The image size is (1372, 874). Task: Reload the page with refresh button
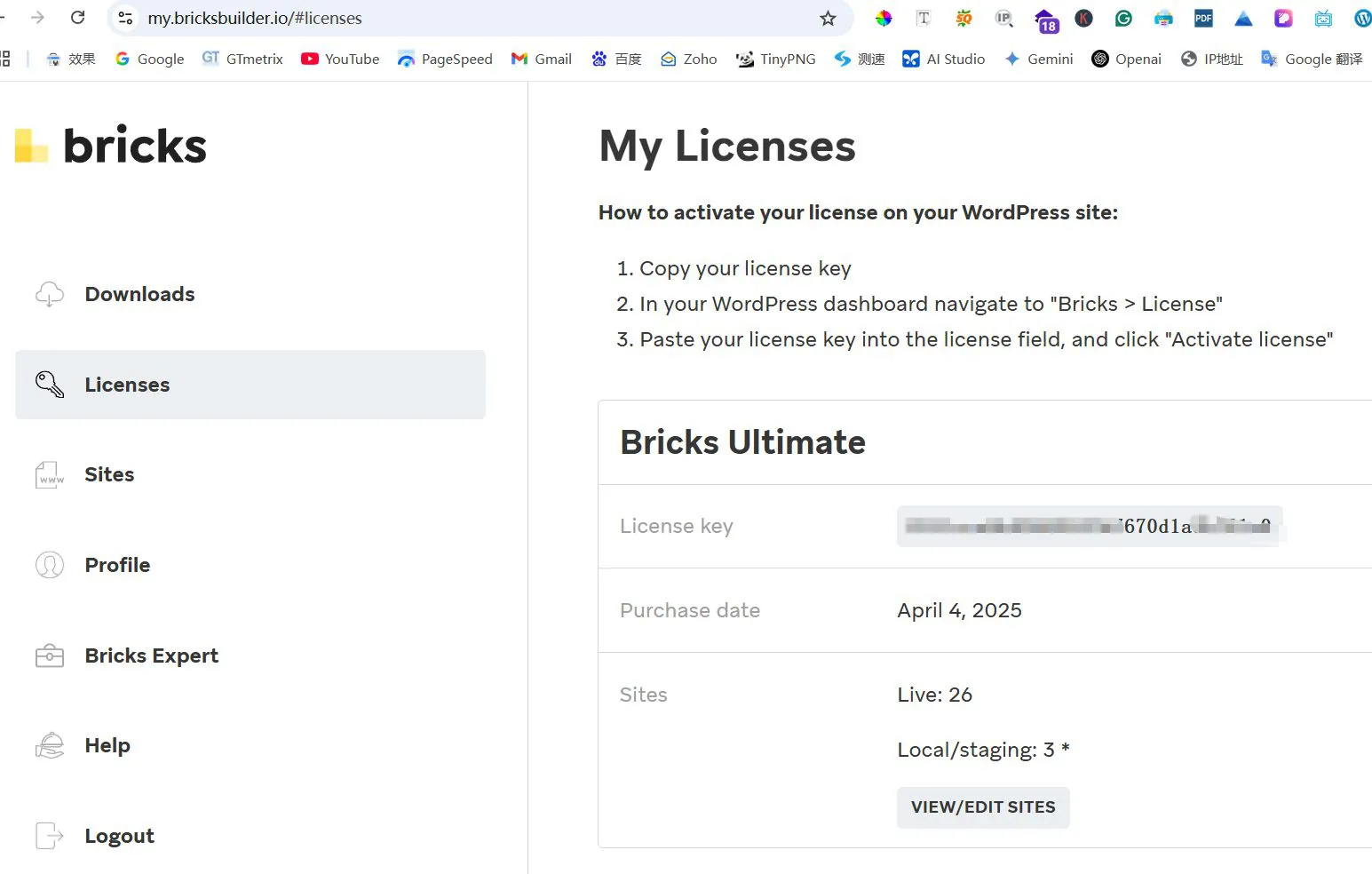(x=78, y=18)
